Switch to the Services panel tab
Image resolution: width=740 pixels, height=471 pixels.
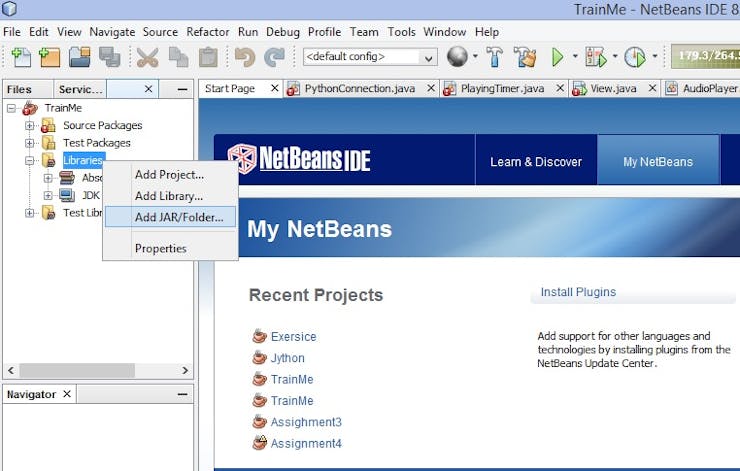[x=80, y=89]
